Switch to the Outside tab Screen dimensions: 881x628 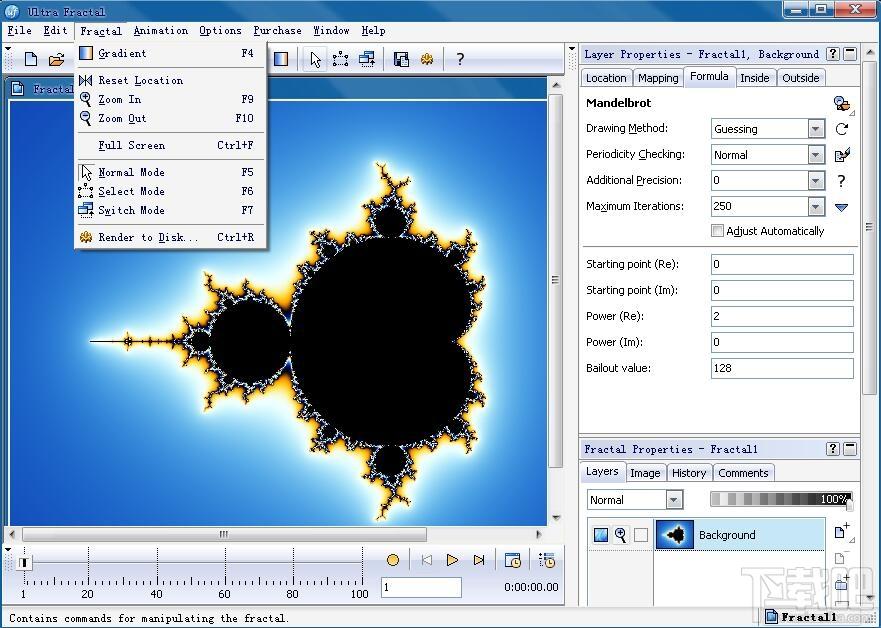click(801, 78)
